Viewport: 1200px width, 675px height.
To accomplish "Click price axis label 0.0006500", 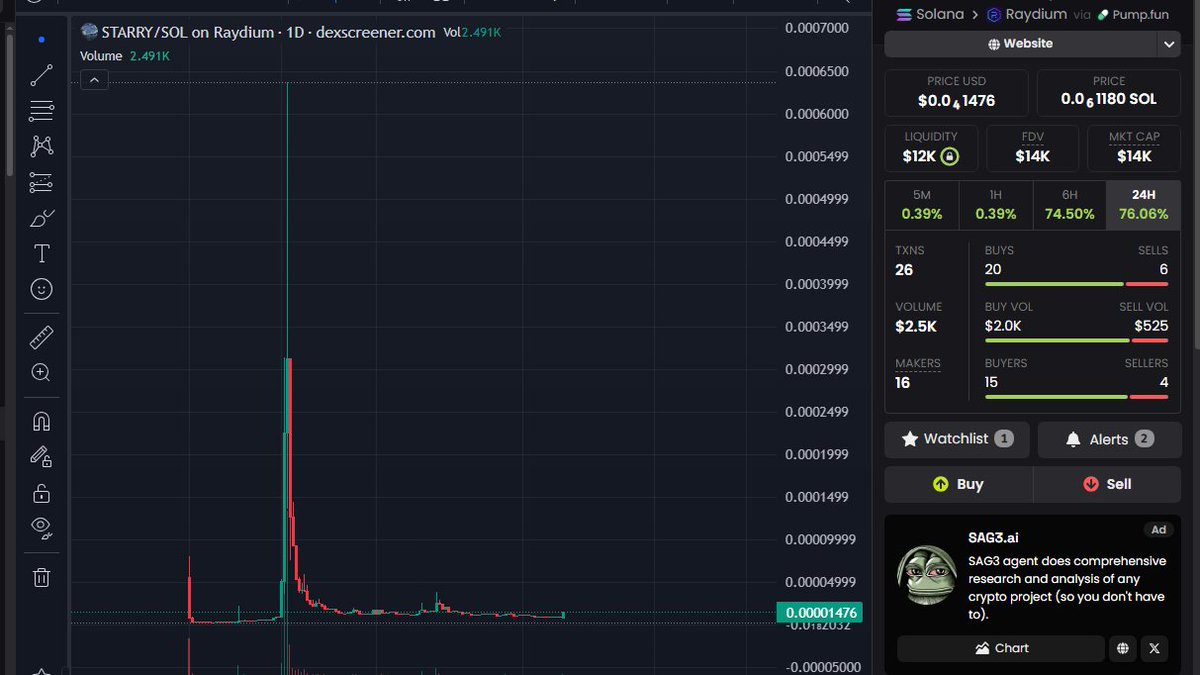I will pyautogui.click(x=817, y=71).
